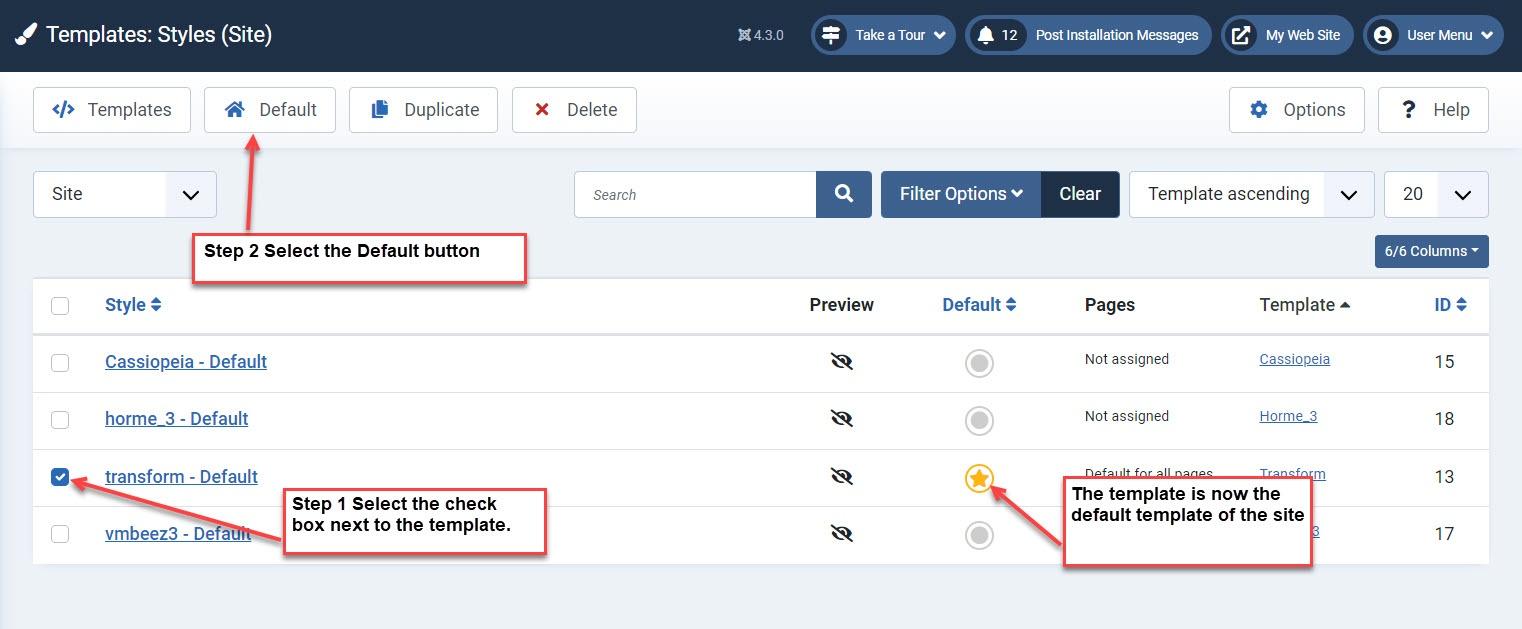Click the Templates toolbar button

click(x=111, y=110)
